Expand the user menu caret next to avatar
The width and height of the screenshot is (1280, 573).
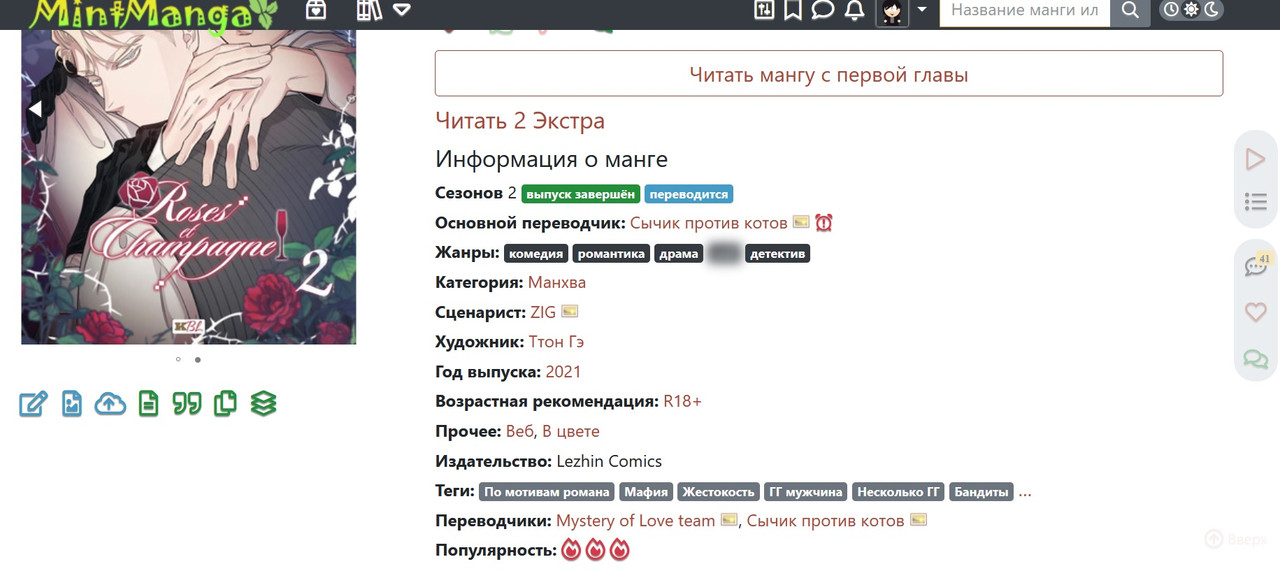click(x=921, y=10)
